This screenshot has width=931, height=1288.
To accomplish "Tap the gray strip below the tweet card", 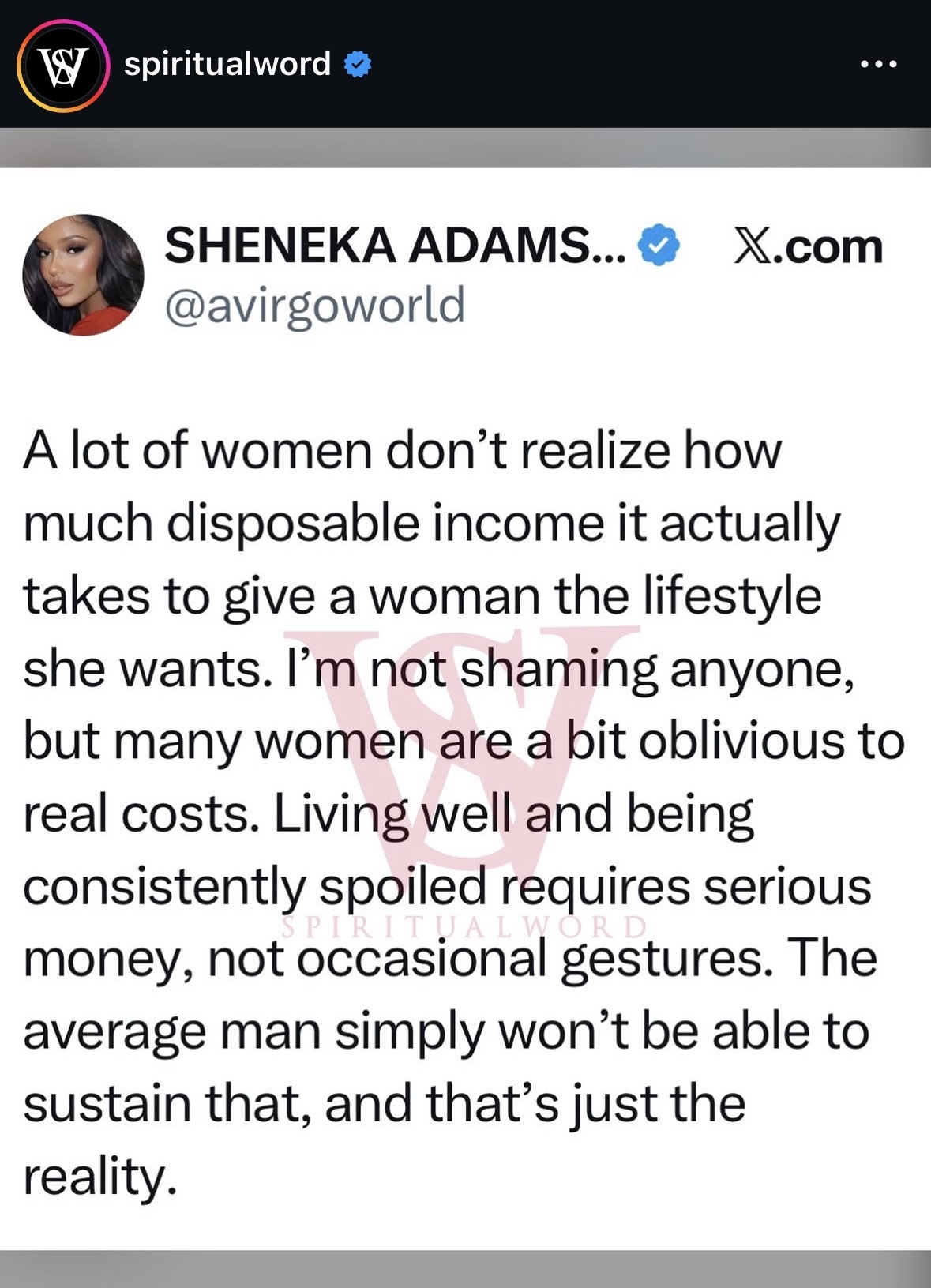I will 465,1268.
